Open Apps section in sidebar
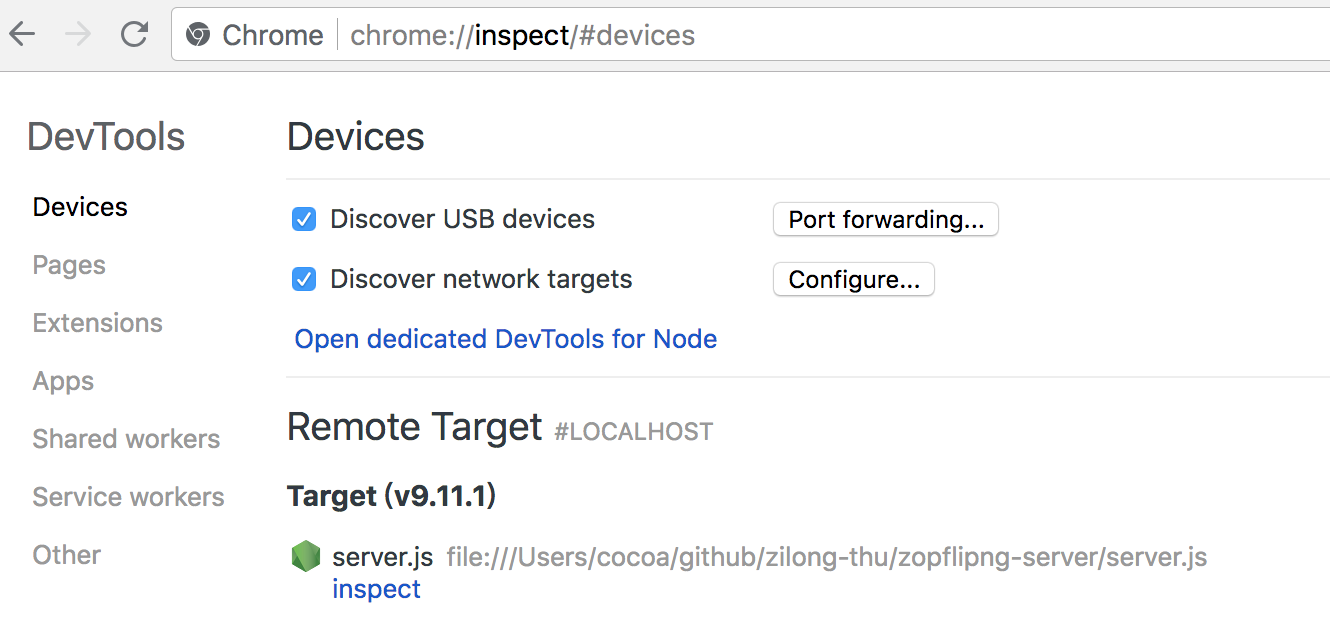Viewport: 1330px width, 638px height. click(63, 381)
